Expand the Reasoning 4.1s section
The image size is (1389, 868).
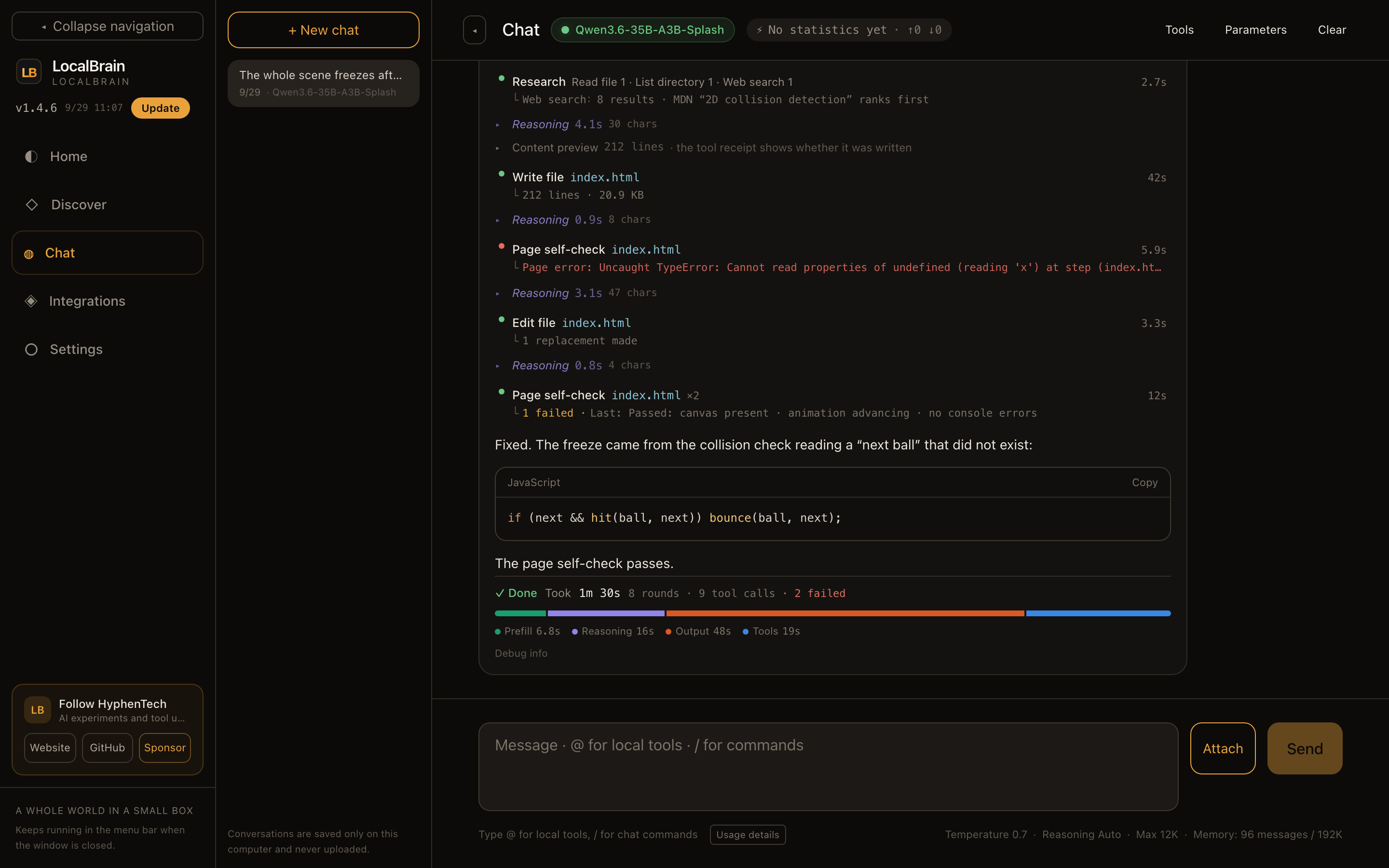coord(576,124)
